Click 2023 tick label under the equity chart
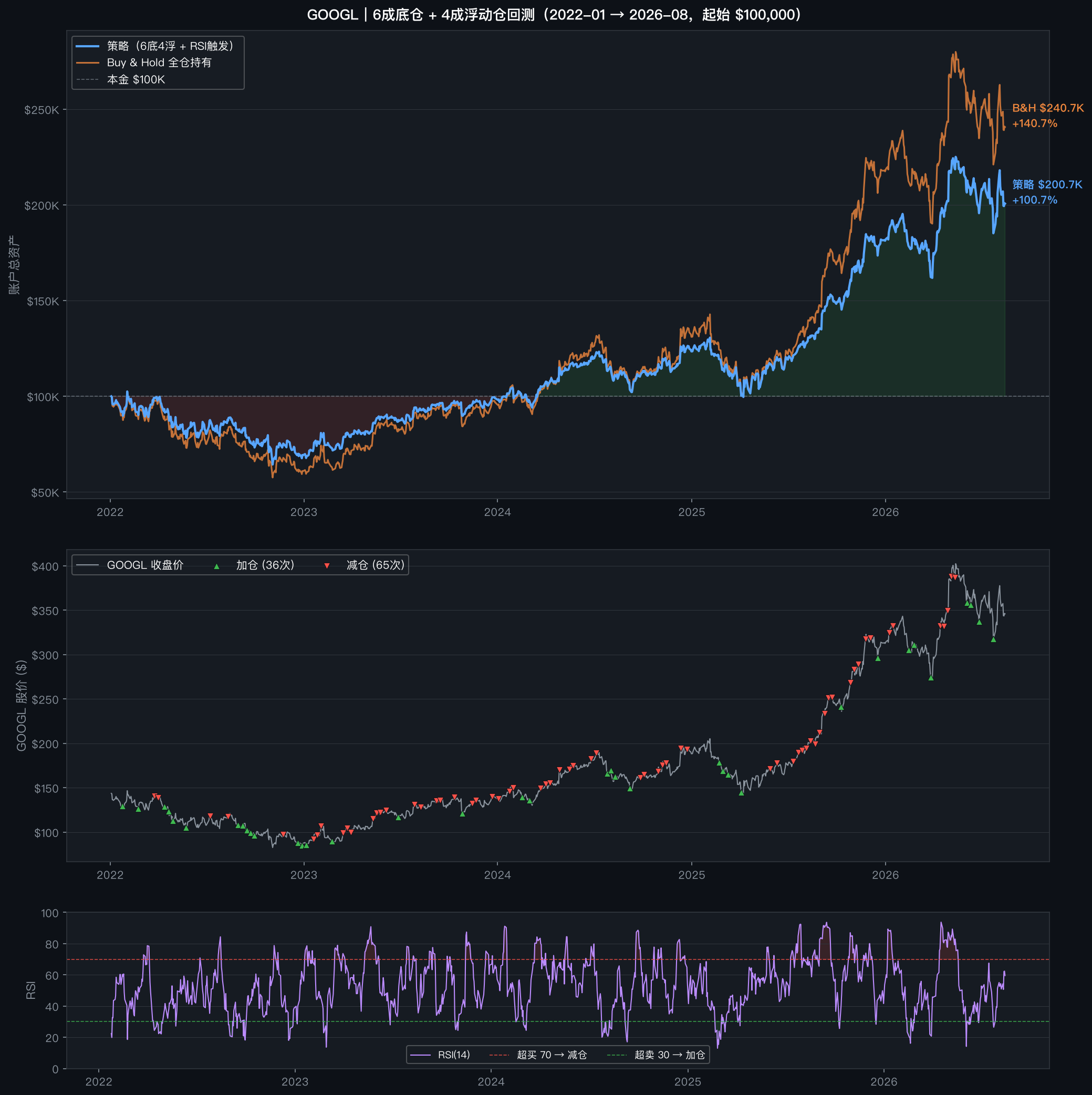The width and height of the screenshot is (1092, 1095). coord(304,512)
